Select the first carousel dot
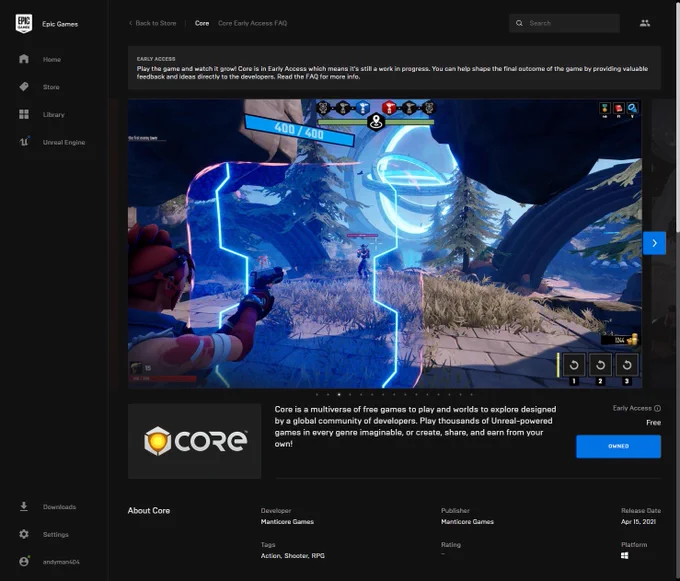The height and width of the screenshot is (581, 680). click(x=317, y=395)
